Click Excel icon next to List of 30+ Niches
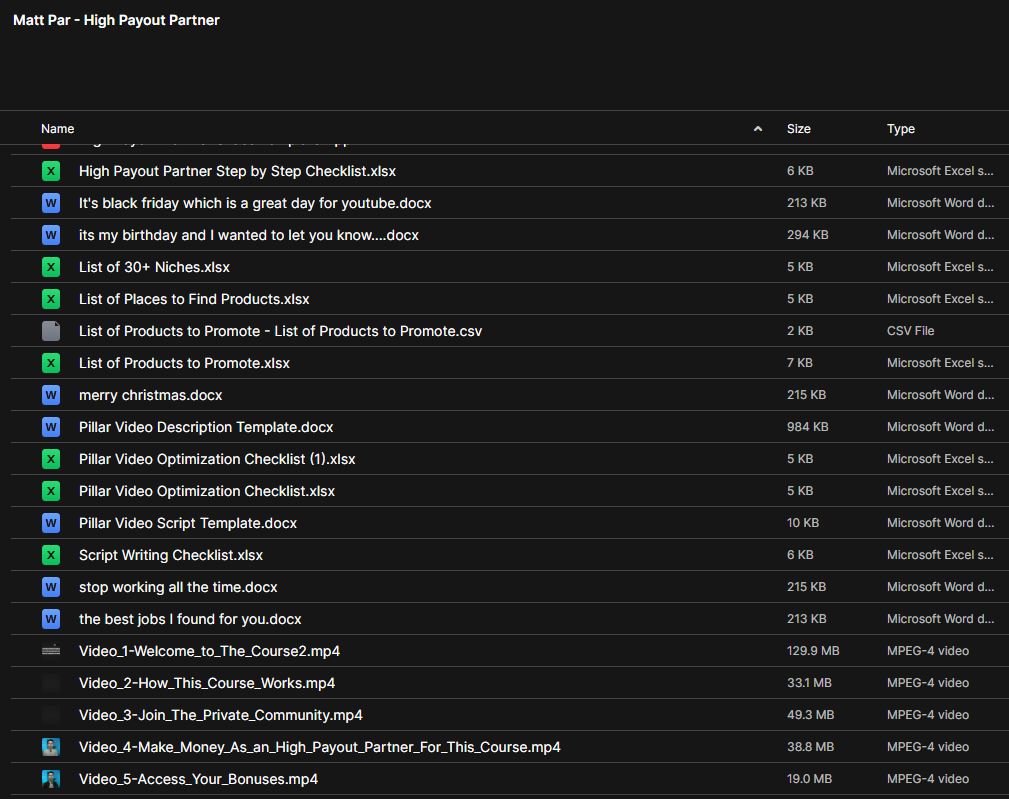 (51, 267)
